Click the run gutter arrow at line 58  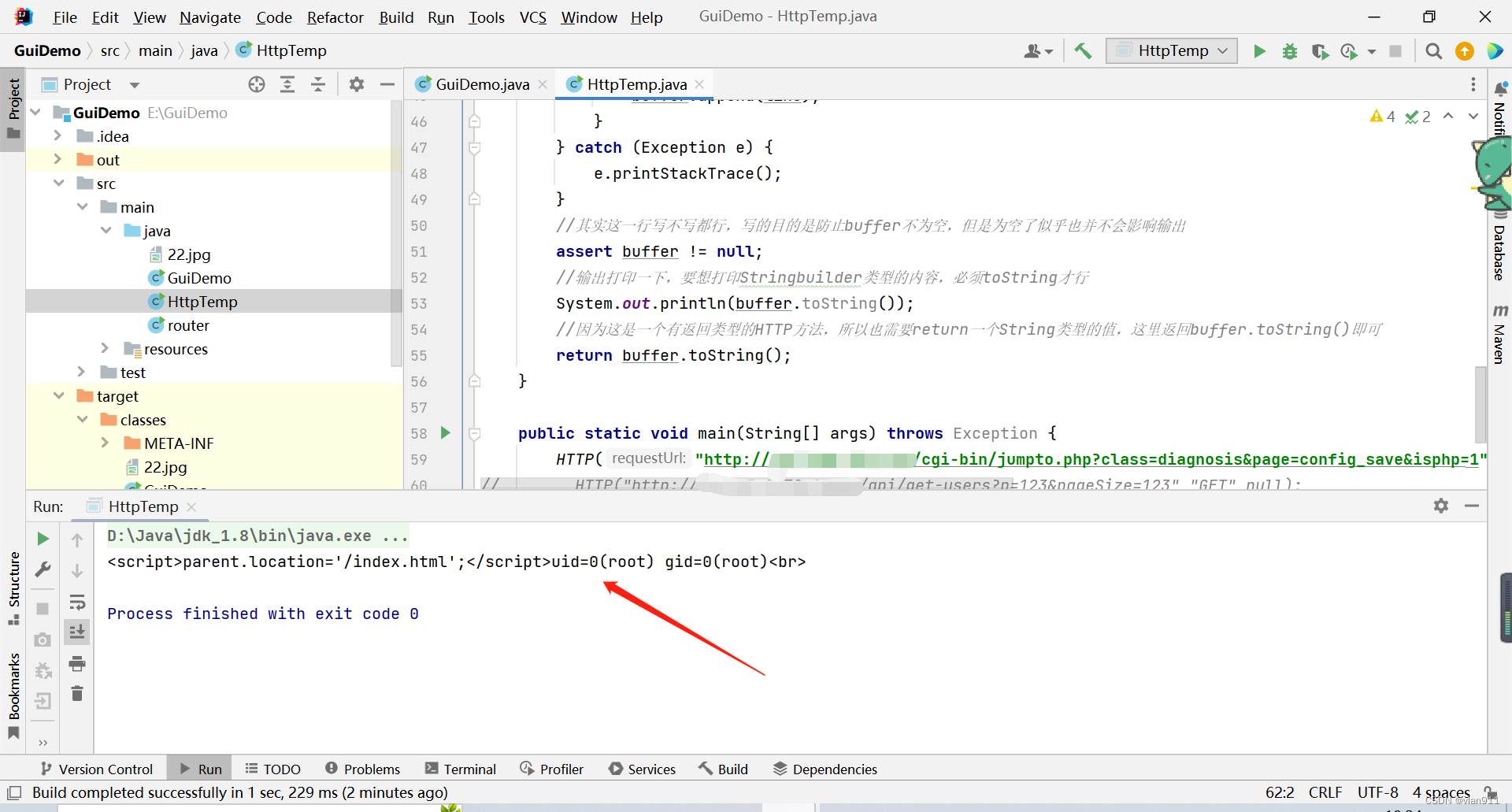click(x=445, y=432)
